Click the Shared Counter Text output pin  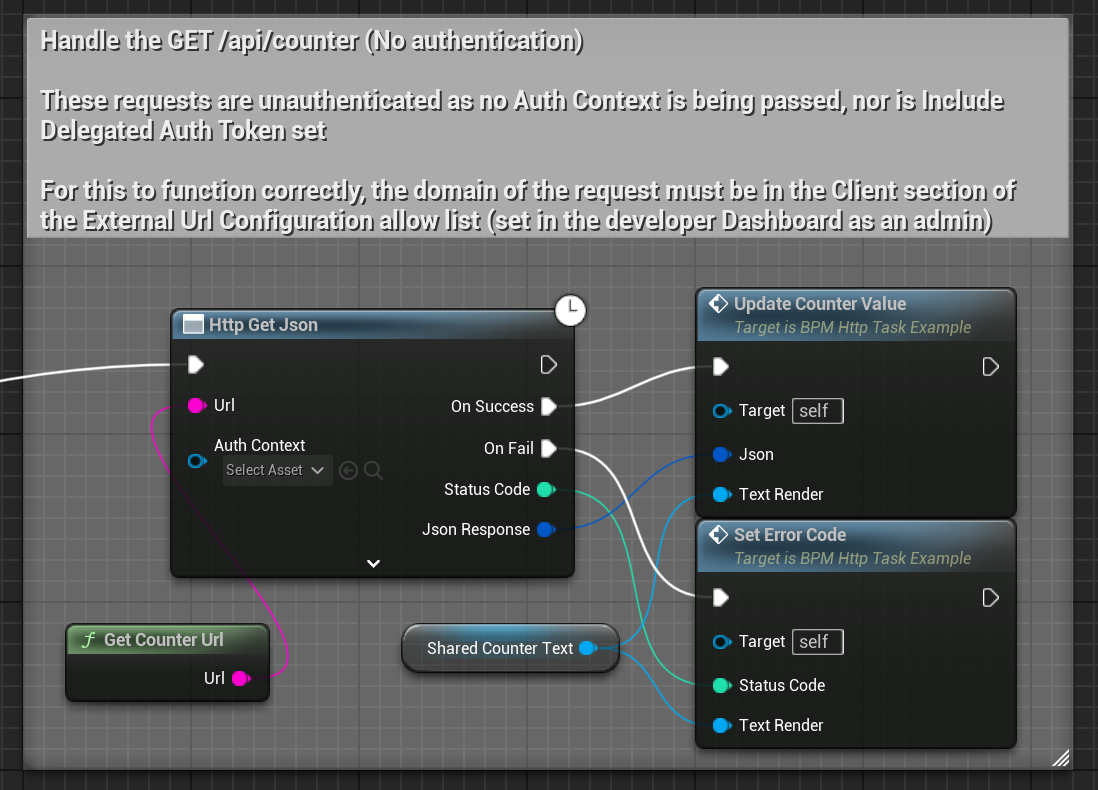click(x=587, y=648)
